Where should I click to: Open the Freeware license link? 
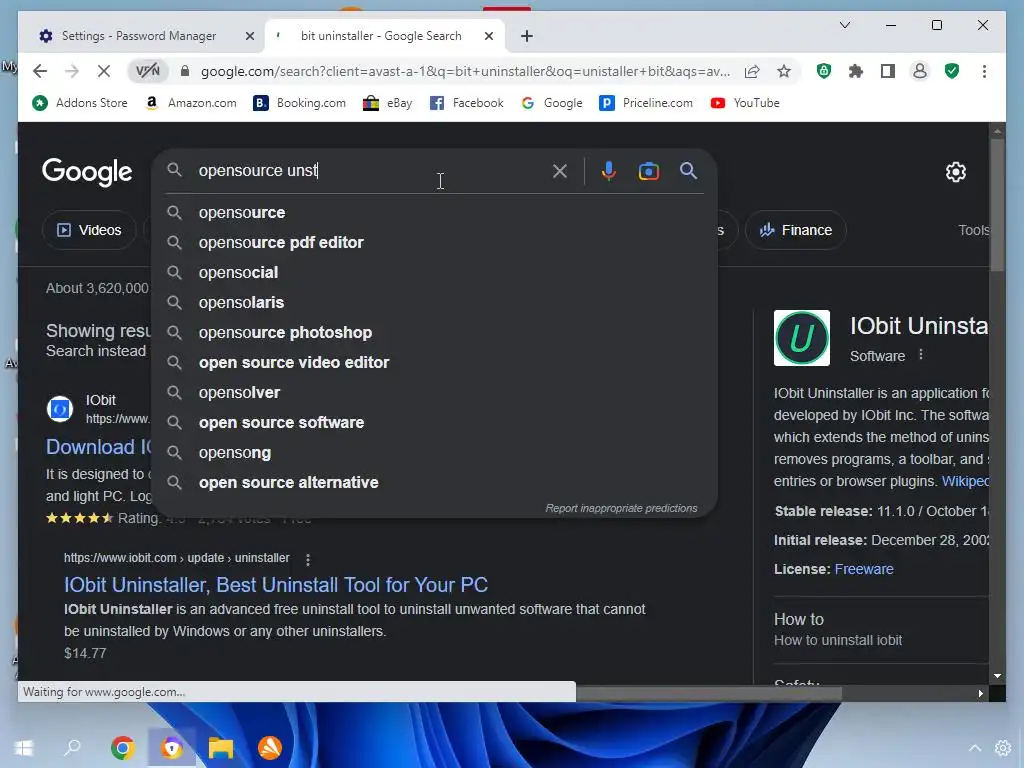point(863,569)
